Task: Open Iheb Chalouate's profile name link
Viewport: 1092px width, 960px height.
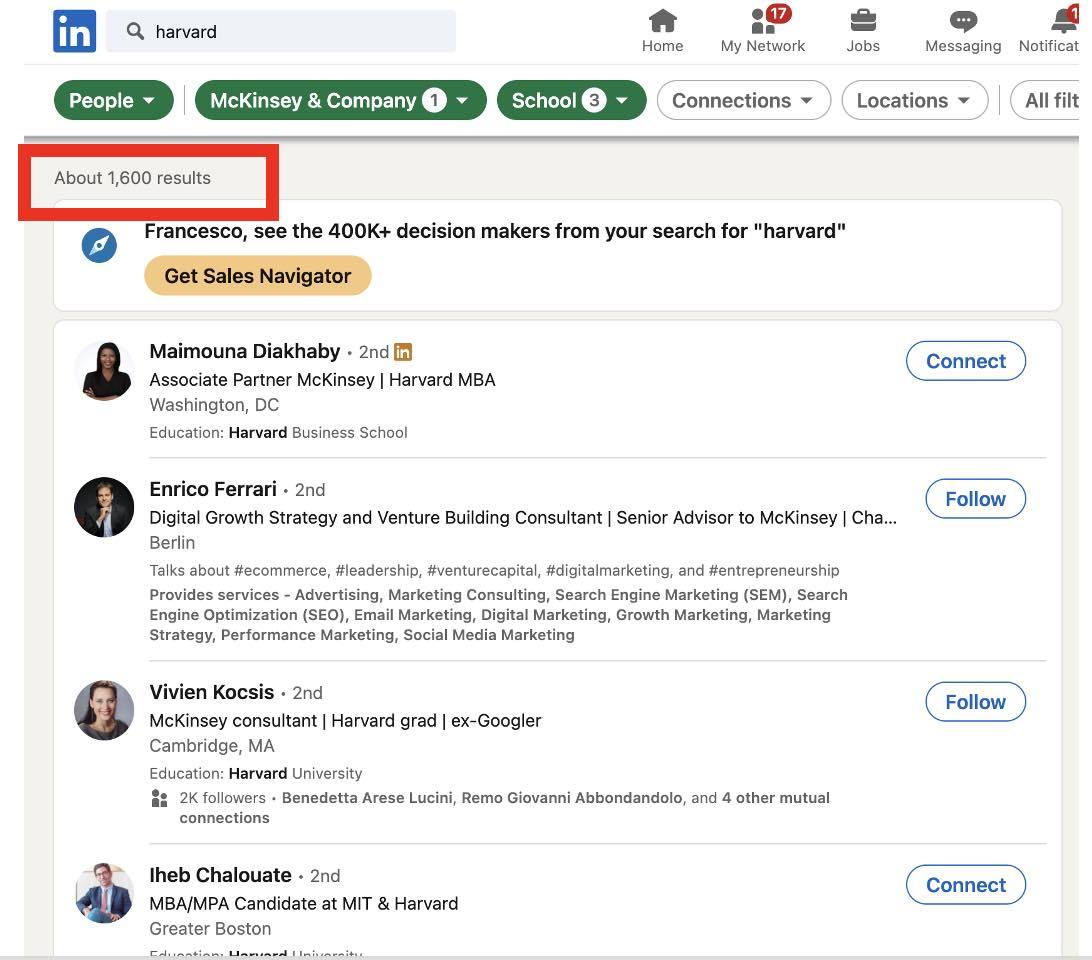Action: pos(221,875)
